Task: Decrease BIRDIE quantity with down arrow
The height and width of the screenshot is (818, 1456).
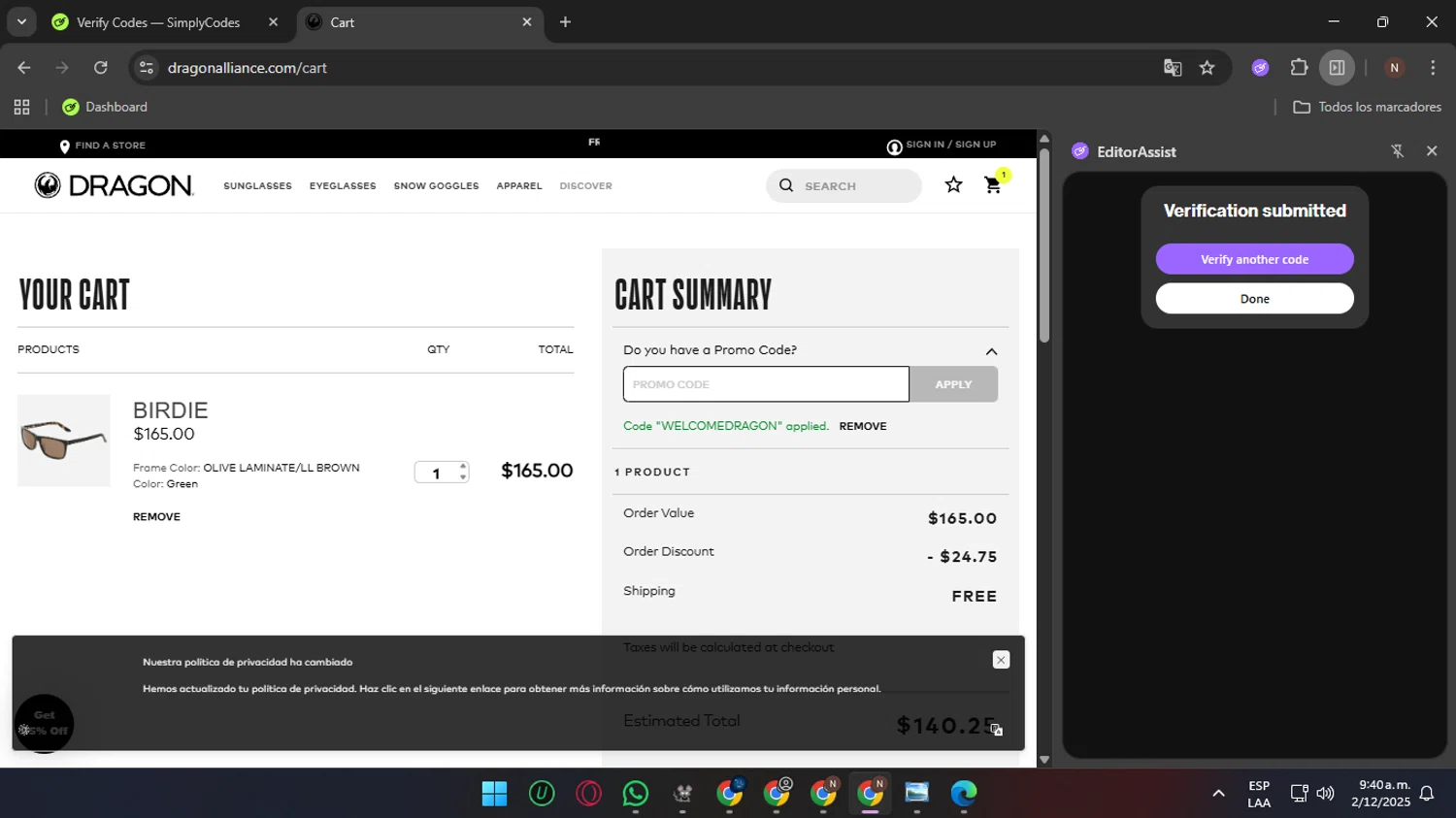Action: [x=463, y=477]
